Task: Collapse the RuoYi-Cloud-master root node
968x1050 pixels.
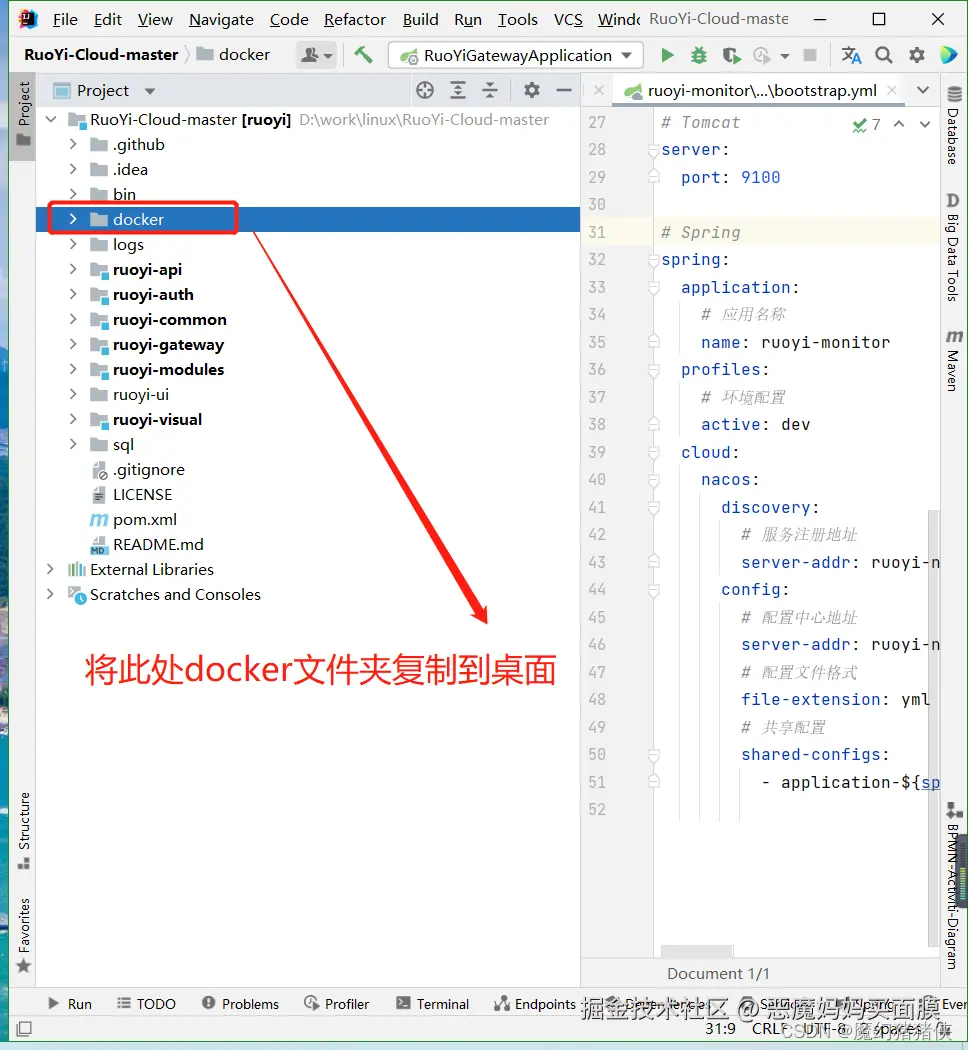Action: 50,119
